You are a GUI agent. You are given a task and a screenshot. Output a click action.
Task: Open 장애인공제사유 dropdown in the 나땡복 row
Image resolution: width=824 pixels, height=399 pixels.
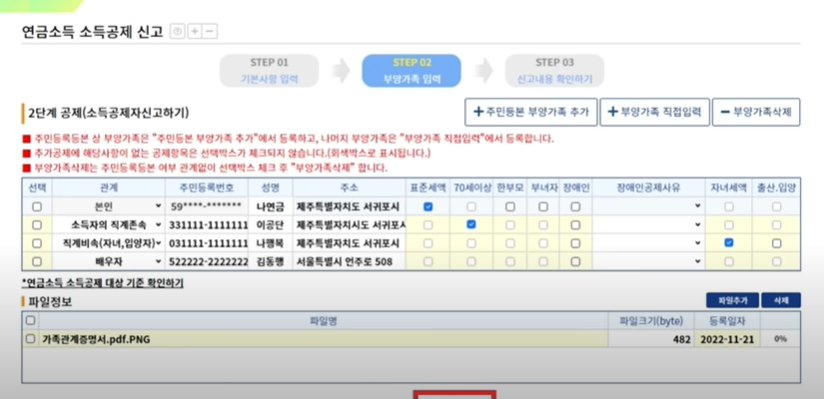pyautogui.click(x=648, y=243)
